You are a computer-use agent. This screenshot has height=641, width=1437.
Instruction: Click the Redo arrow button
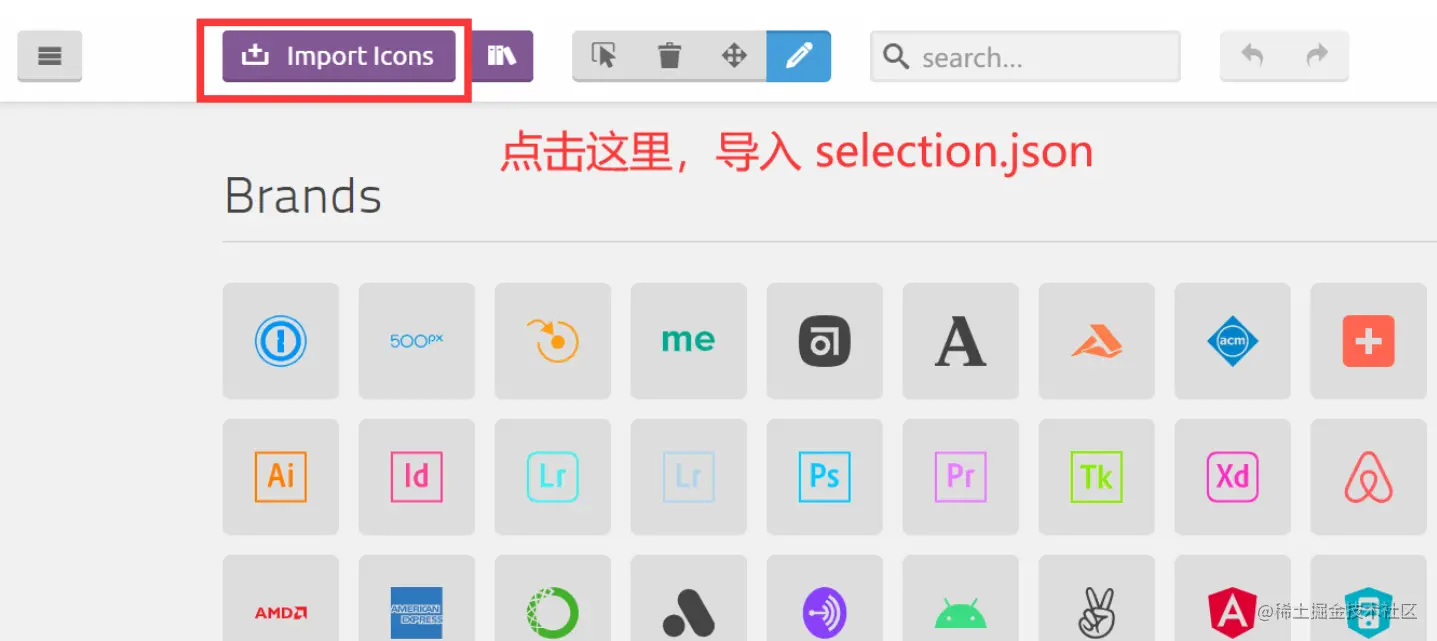click(1317, 56)
